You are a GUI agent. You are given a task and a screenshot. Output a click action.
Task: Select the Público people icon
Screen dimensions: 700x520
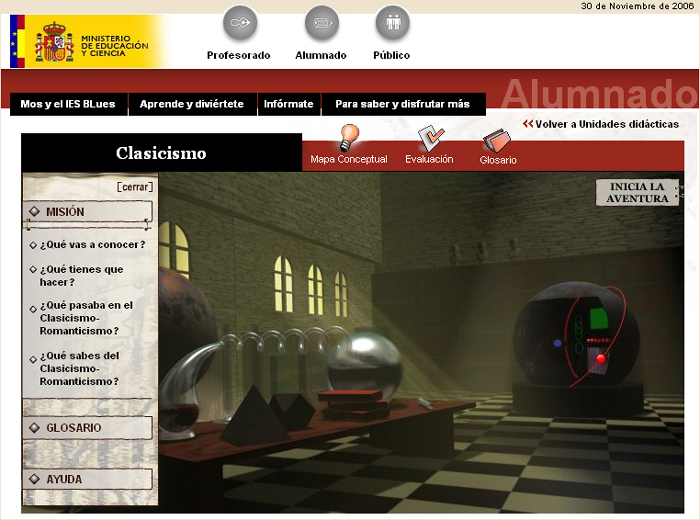tap(392, 23)
